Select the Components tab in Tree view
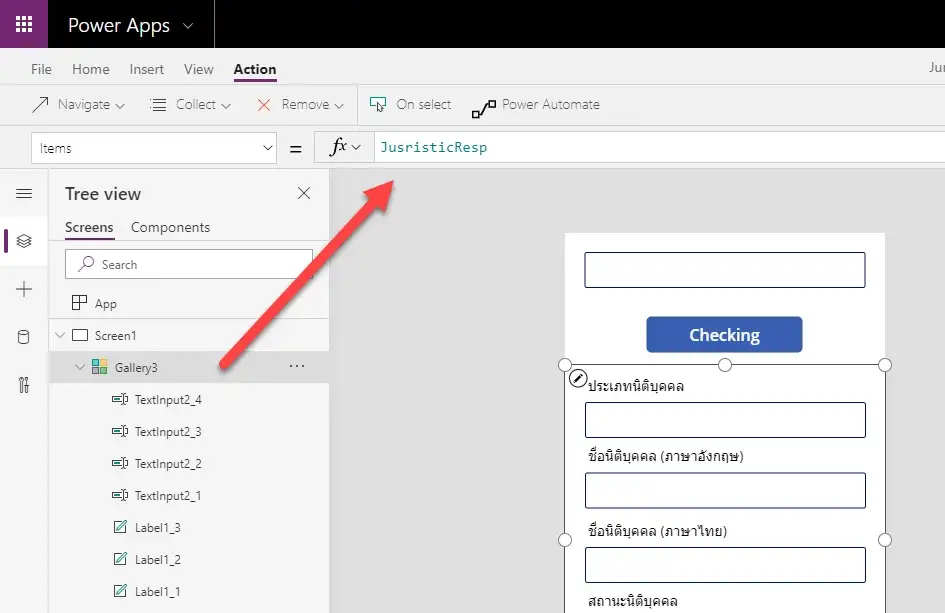The width and height of the screenshot is (945, 613). click(x=171, y=227)
